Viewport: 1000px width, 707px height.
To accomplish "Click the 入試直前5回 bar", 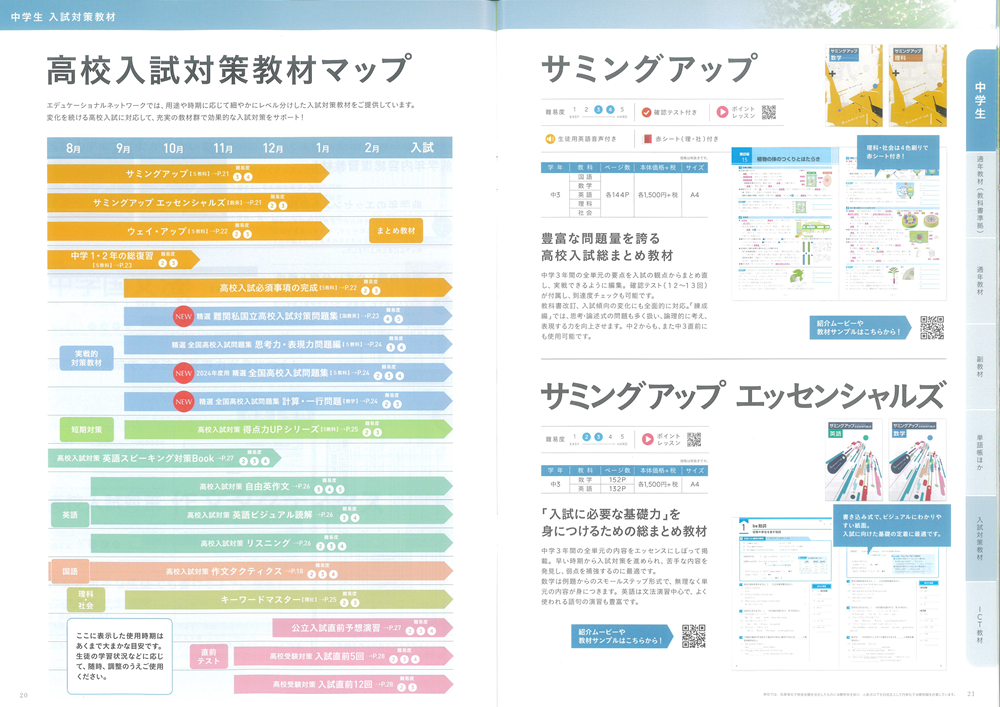I will point(344,657).
